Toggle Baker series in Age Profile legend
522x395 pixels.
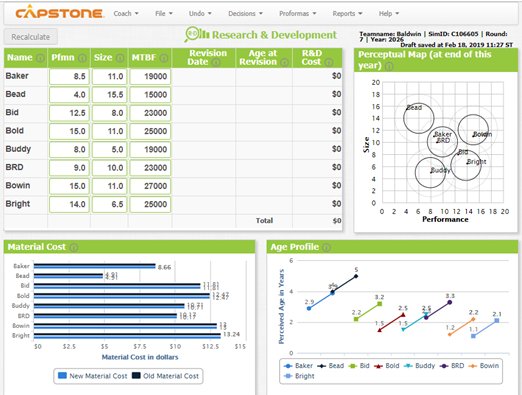pos(298,366)
